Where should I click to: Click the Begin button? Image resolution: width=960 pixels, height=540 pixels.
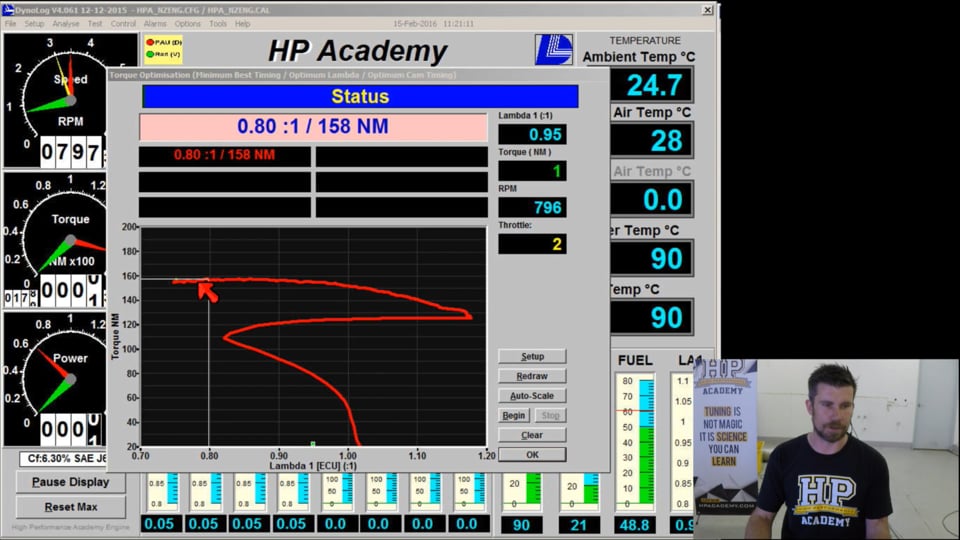514,415
